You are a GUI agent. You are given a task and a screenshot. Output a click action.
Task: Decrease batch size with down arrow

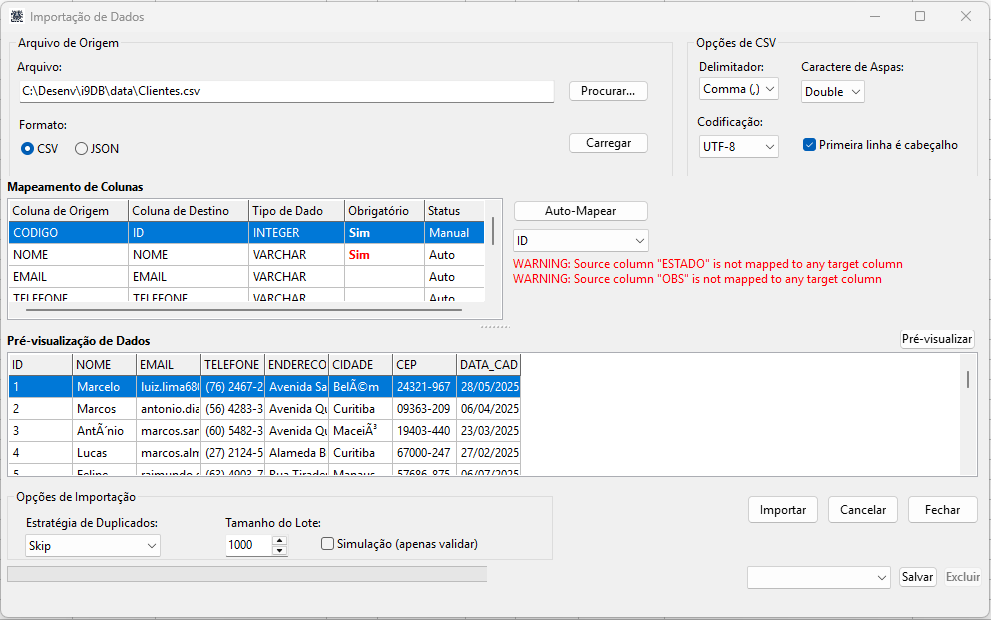[279, 550]
